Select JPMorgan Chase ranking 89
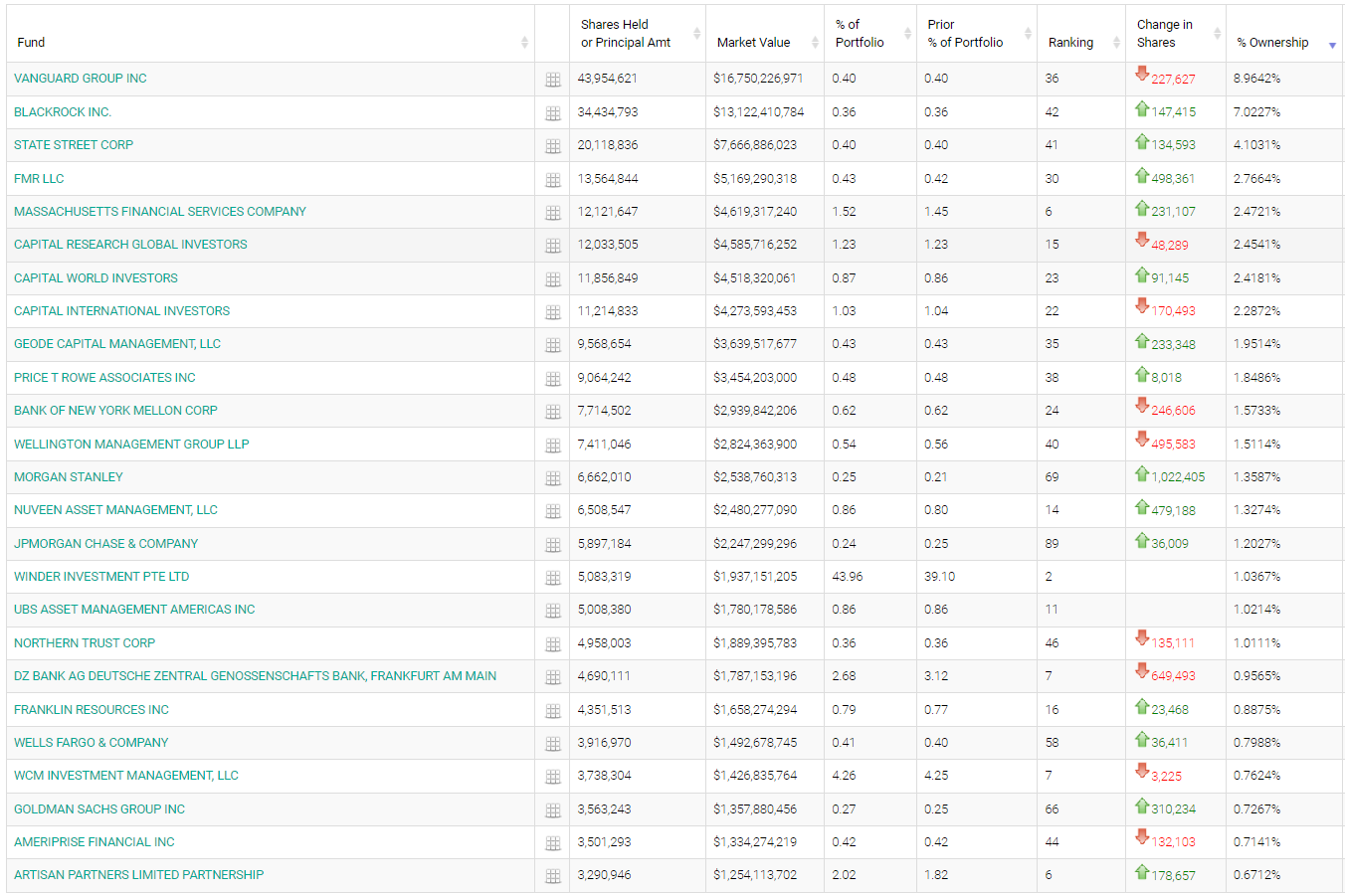Screen dimensions: 1345x896 click(x=1053, y=544)
